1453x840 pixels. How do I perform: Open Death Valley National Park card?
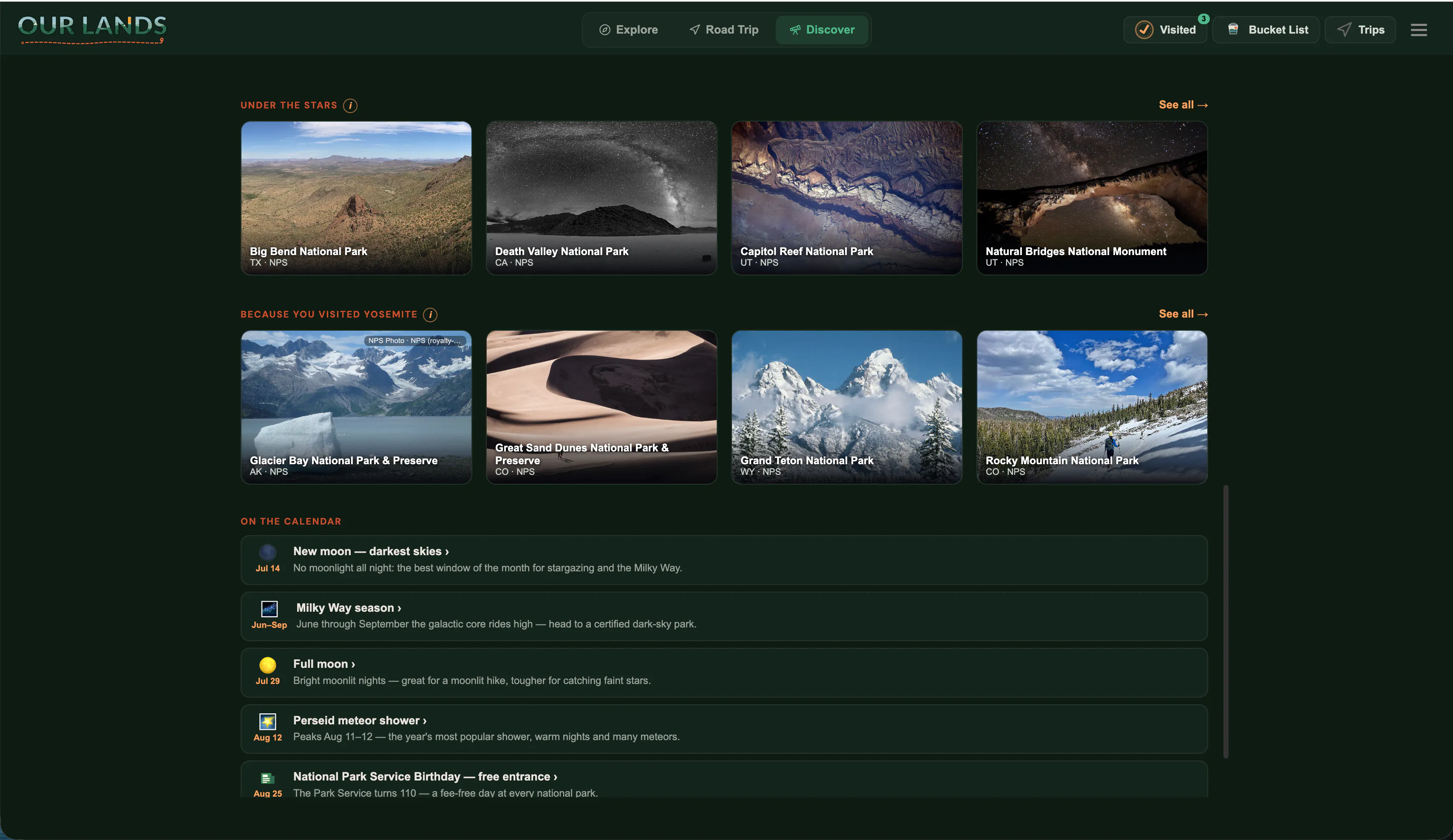tap(602, 198)
